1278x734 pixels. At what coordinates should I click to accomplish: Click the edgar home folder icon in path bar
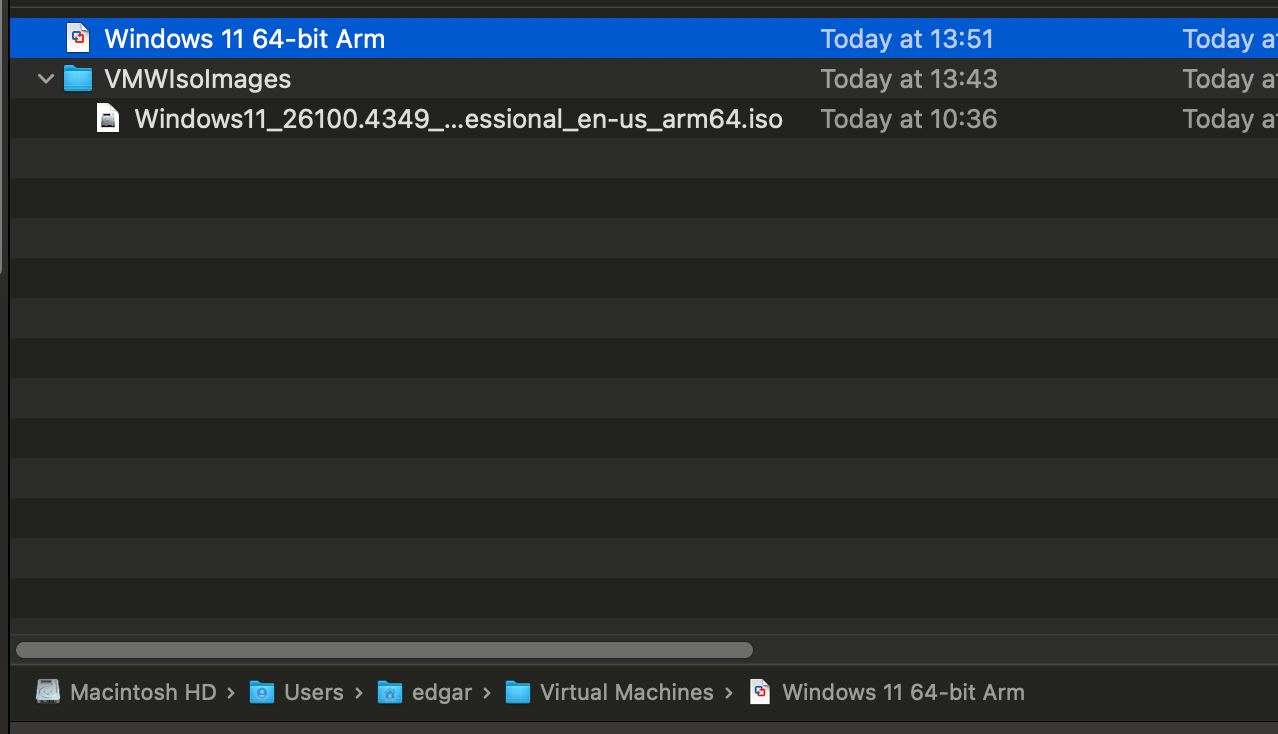[x=390, y=692]
